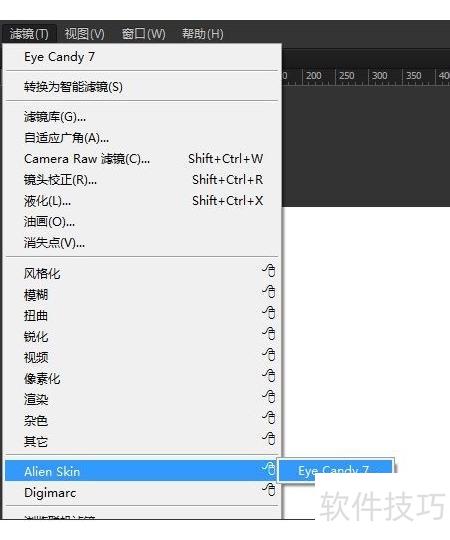Expand the 渲染 render submenu

(x=142, y=399)
